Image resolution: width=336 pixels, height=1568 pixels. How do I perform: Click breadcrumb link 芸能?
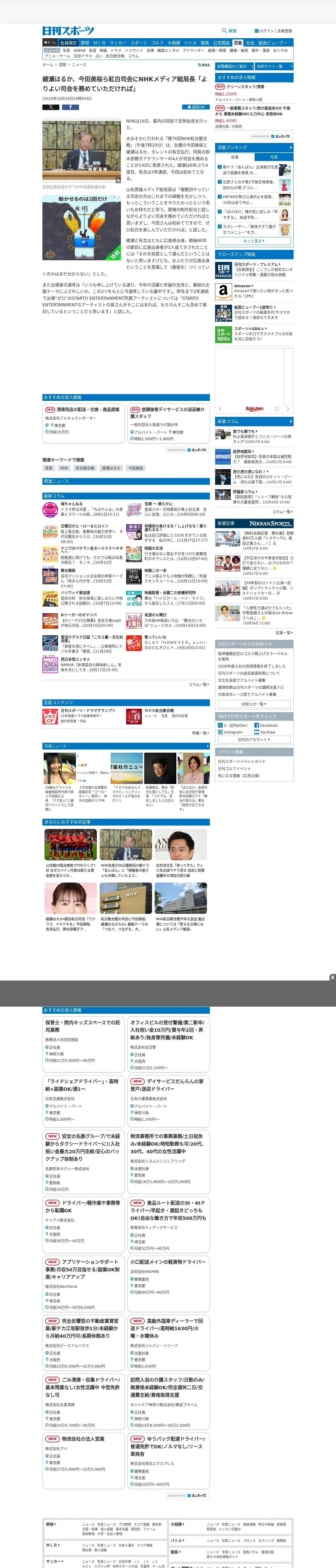[62, 65]
